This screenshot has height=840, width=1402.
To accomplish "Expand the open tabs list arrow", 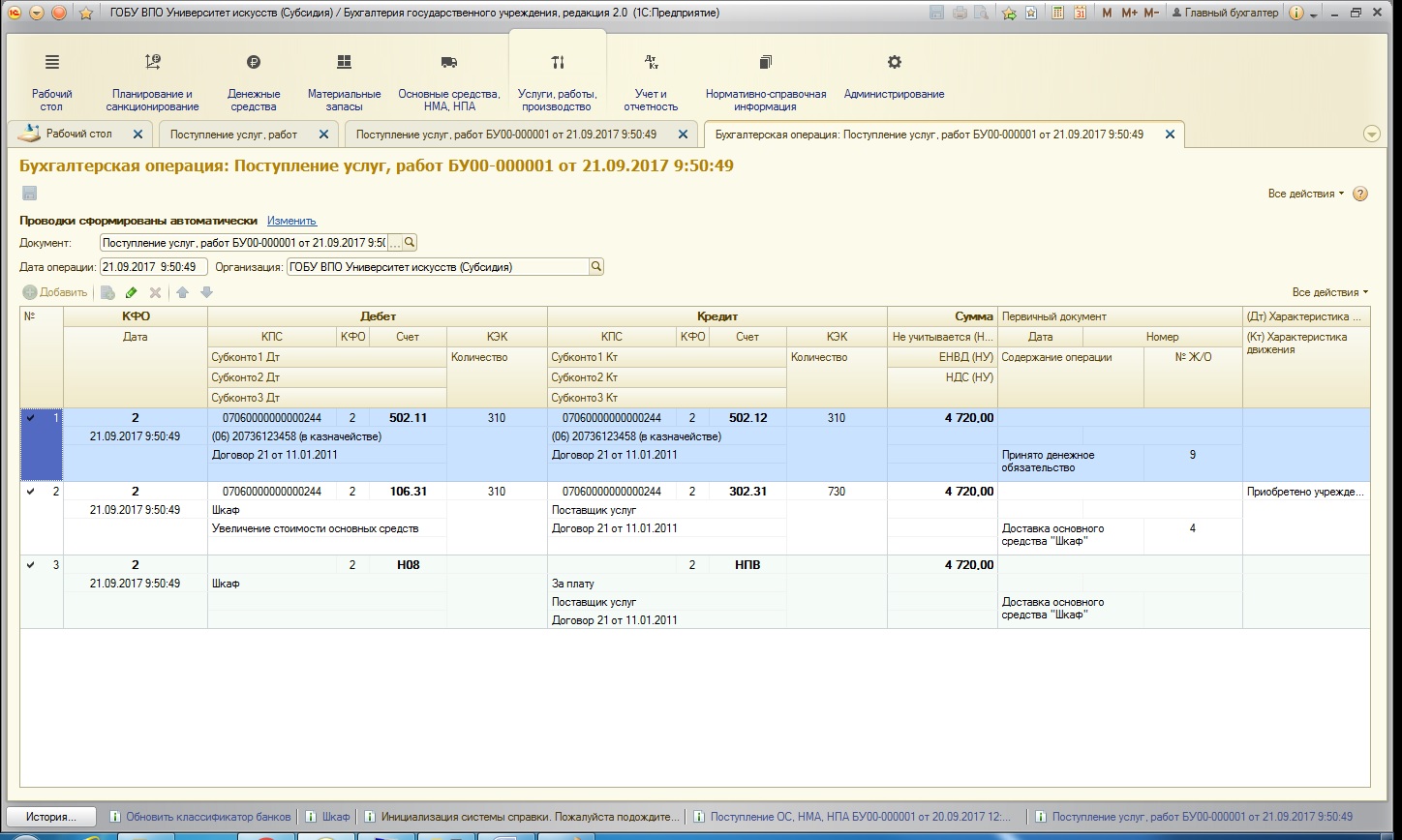I will coord(1371,135).
